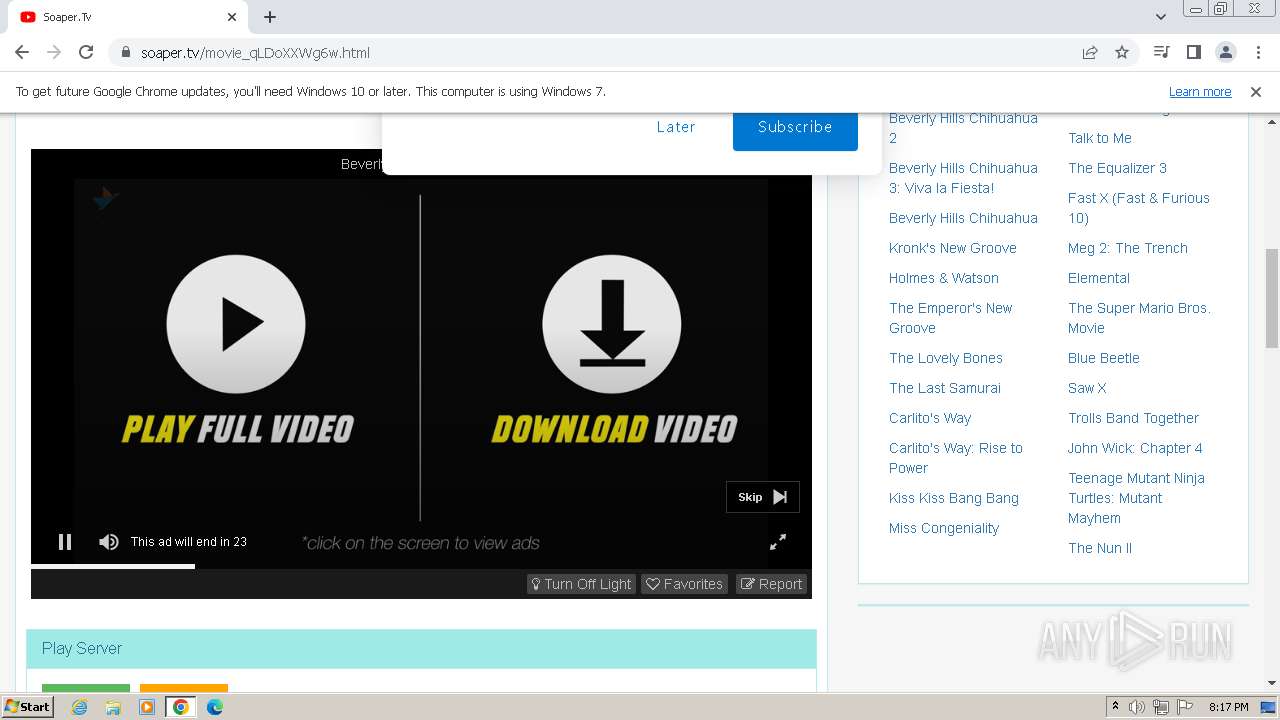
Task: Go back to the previous page
Action: click(22, 52)
